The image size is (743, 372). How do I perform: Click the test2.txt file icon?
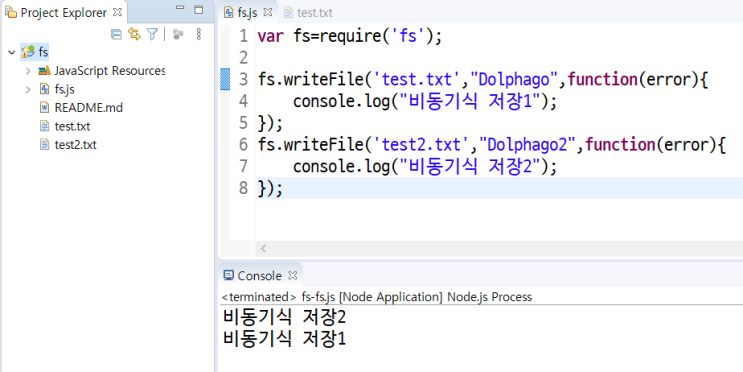pyautogui.click(x=45, y=145)
